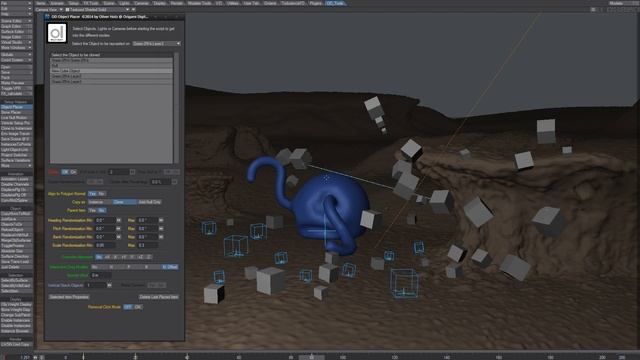Click the Heading Randomization Max field
This screenshot has height=360, width=640.
click(x=147, y=220)
